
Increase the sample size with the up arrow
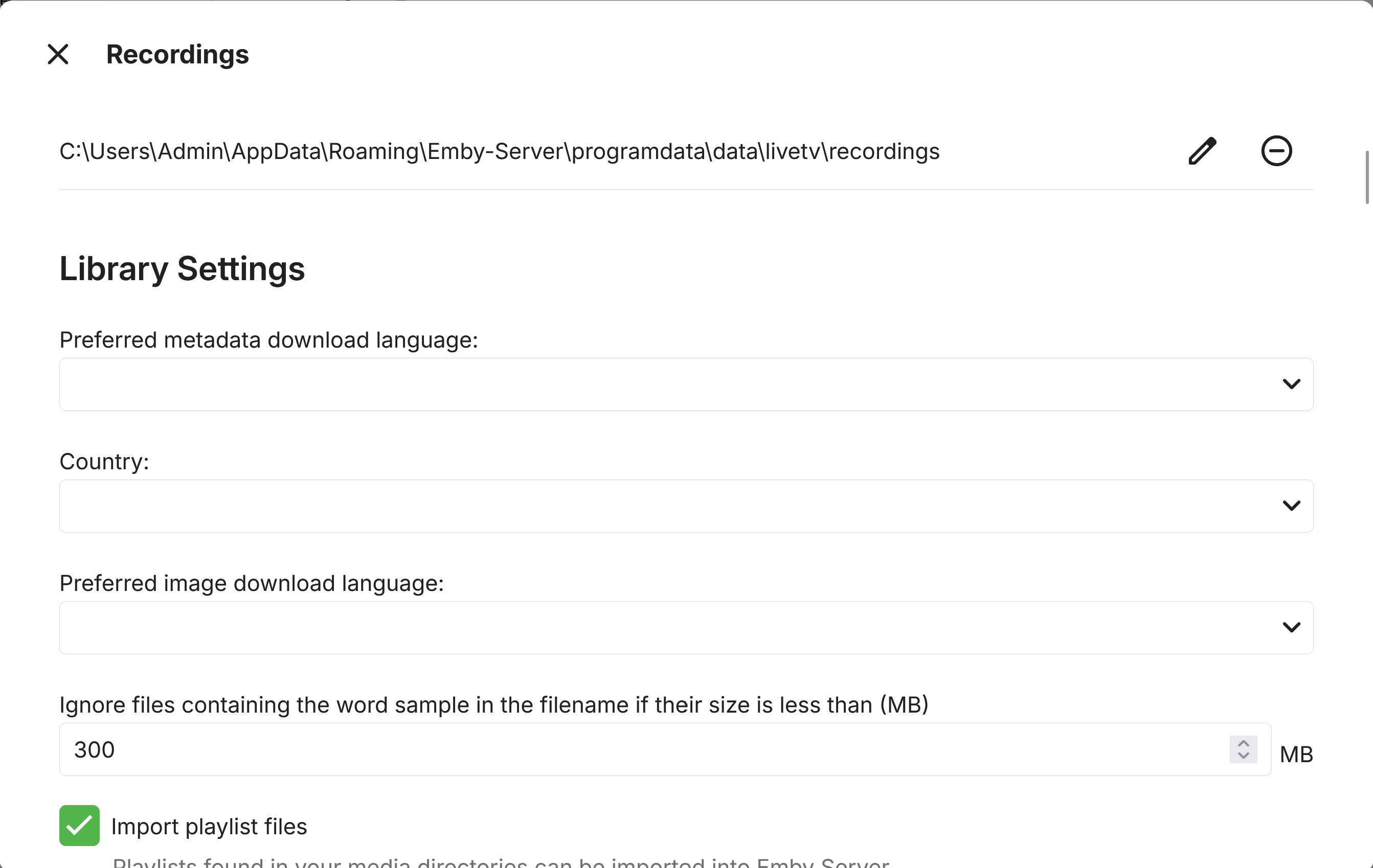click(1244, 744)
